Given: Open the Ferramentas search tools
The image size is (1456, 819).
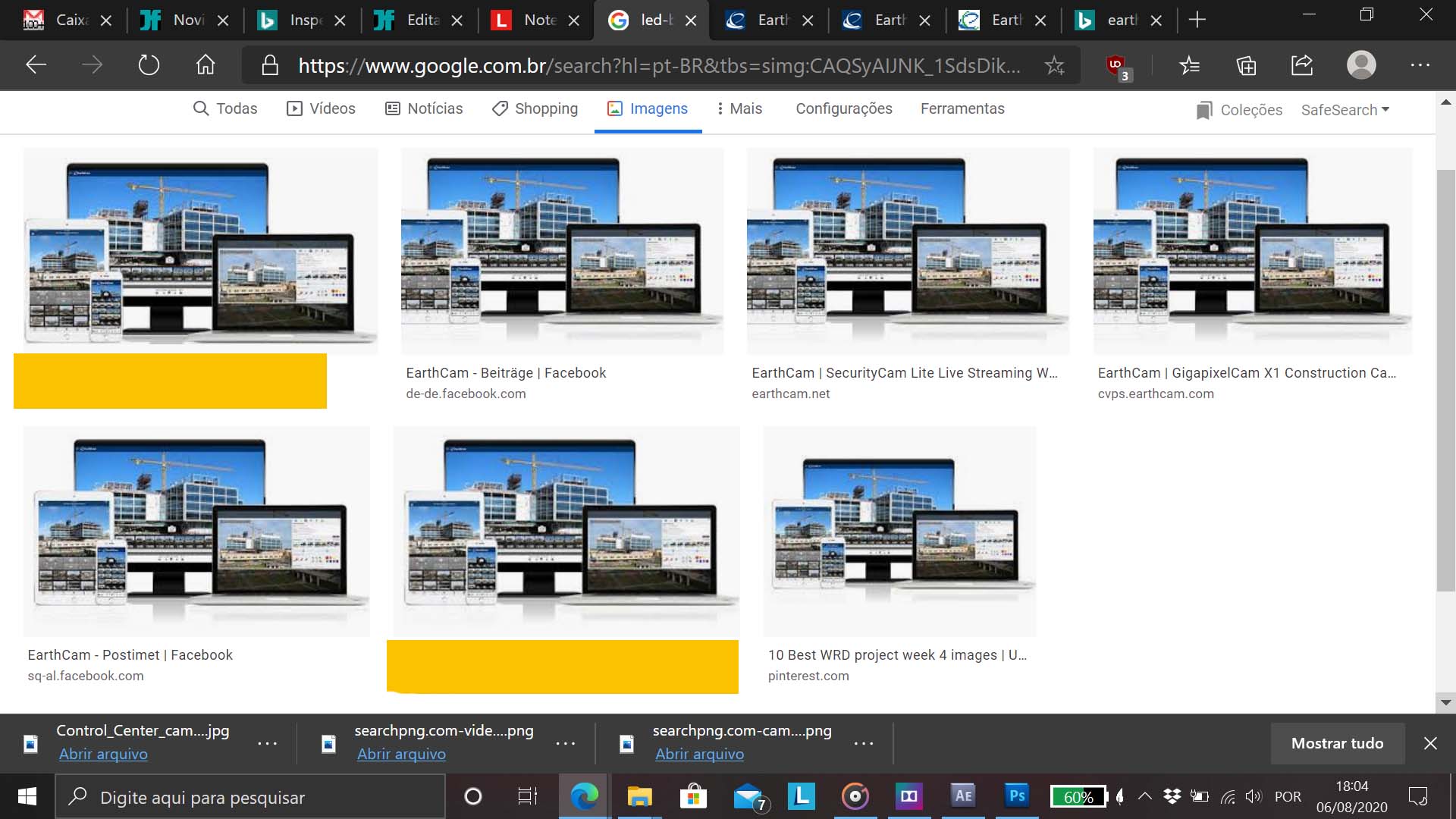Looking at the screenshot, I should (962, 109).
